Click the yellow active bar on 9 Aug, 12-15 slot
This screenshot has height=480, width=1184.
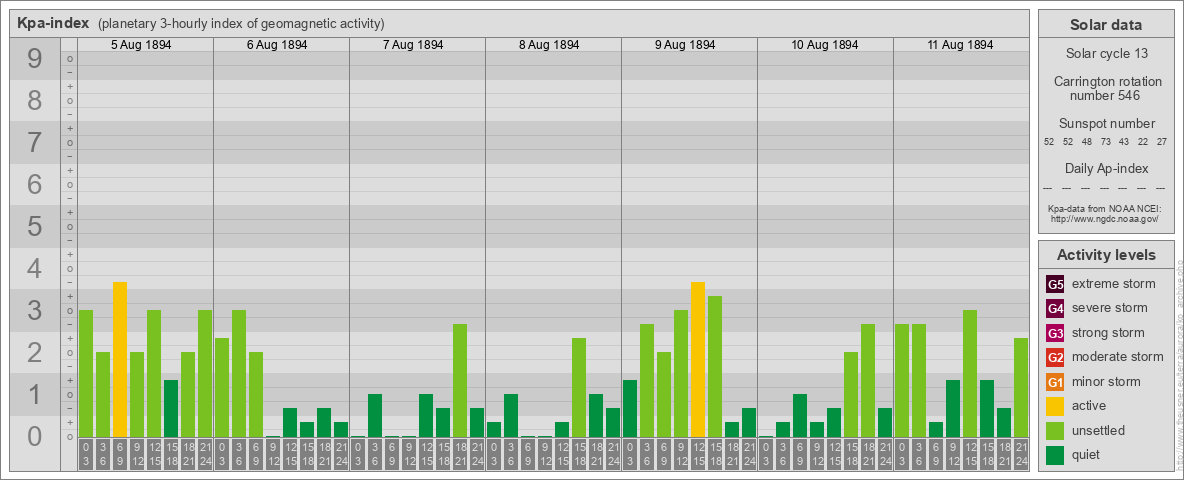click(698, 359)
